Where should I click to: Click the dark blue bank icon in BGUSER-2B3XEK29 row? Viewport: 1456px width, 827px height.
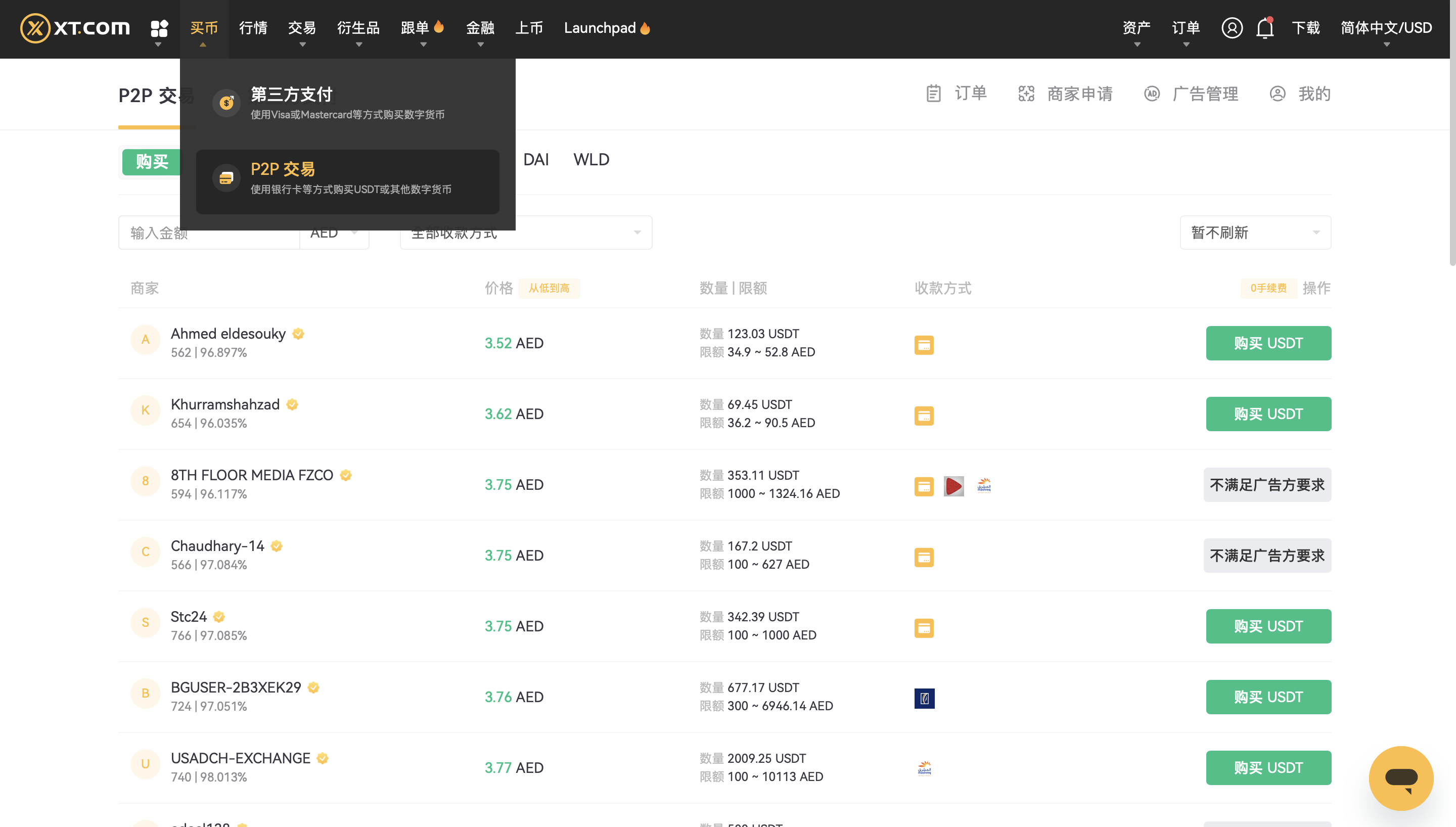925,699
